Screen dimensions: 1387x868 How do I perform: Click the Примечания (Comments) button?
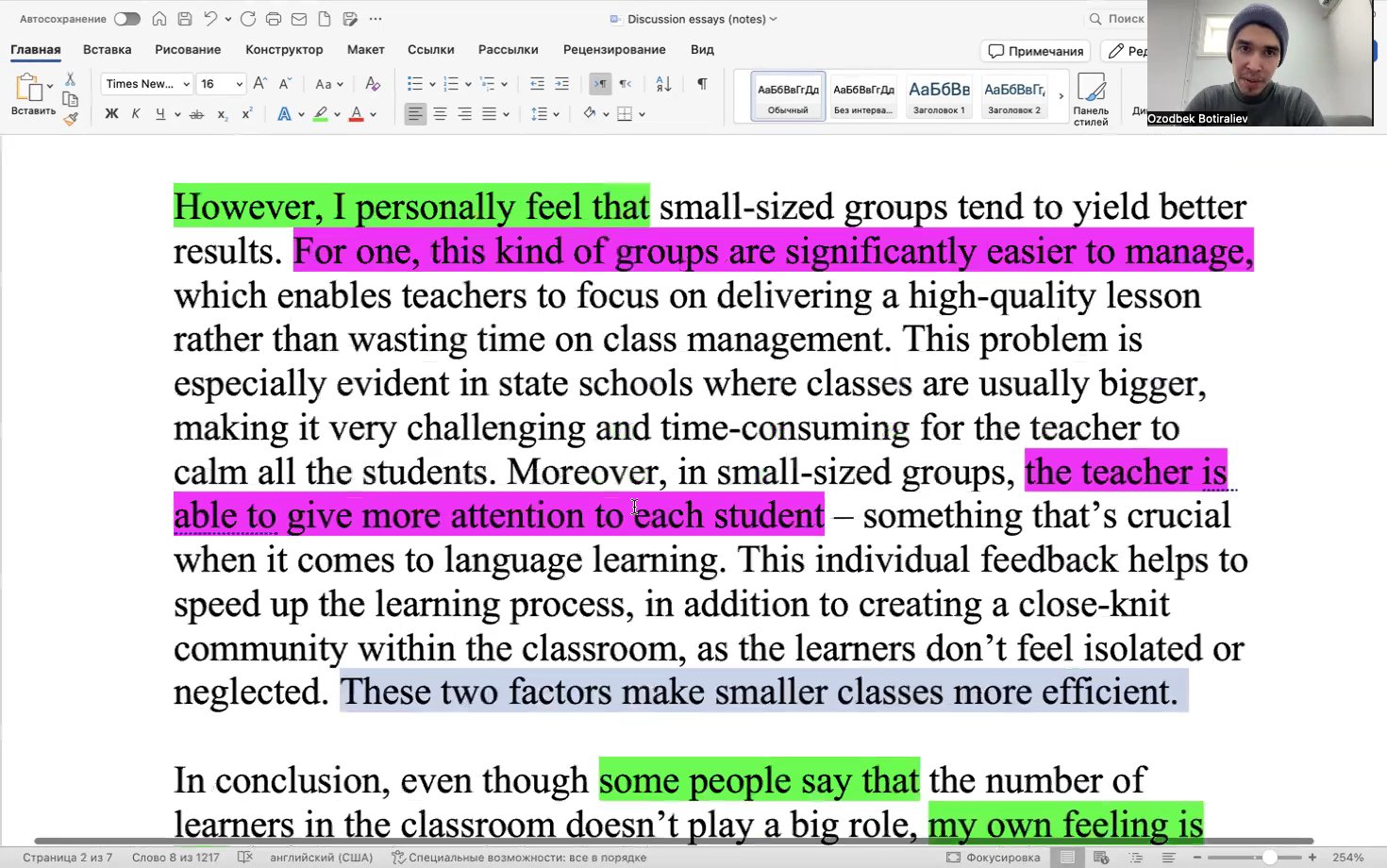(1035, 50)
